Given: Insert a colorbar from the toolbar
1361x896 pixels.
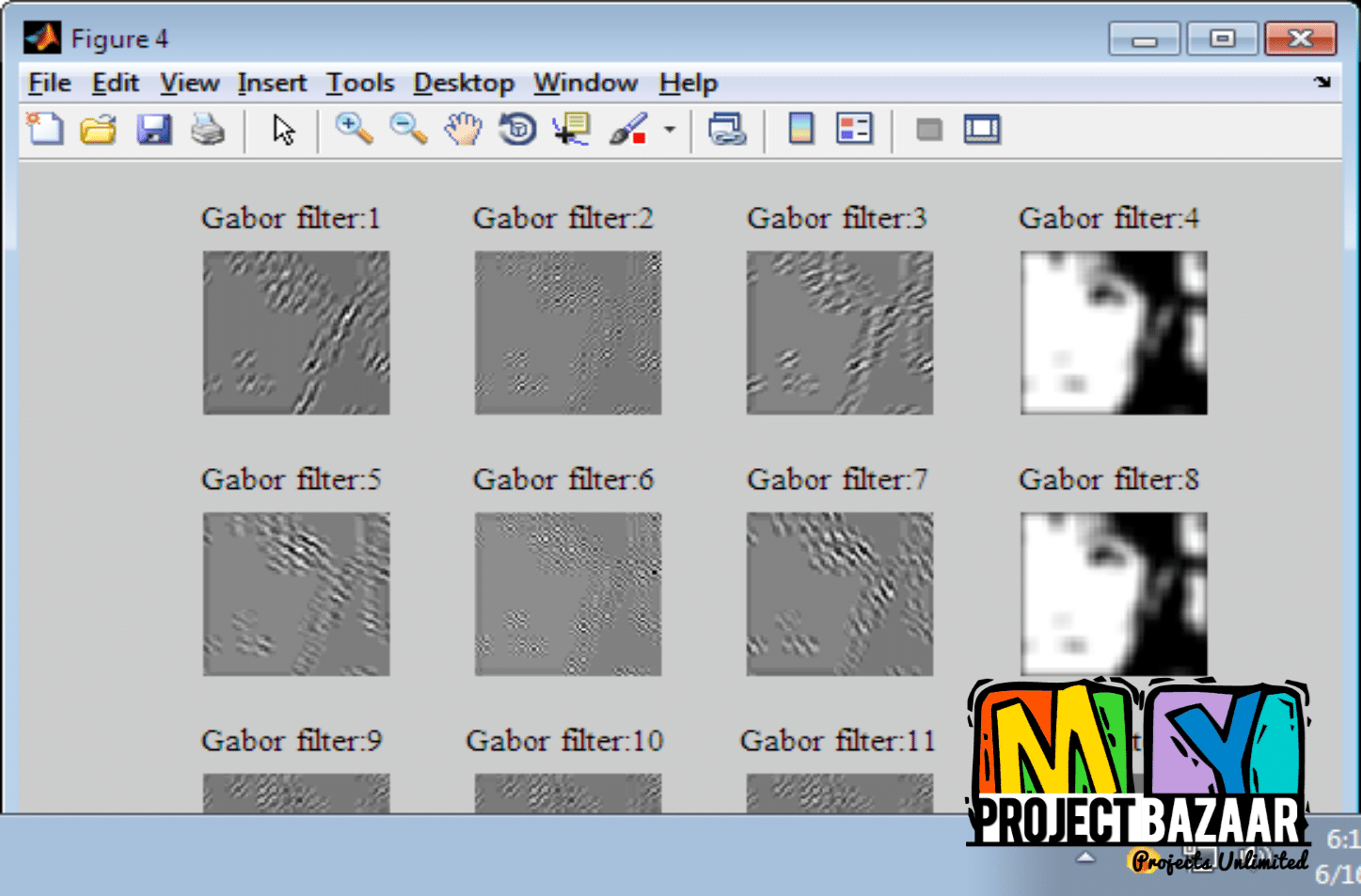Looking at the screenshot, I should [x=800, y=129].
